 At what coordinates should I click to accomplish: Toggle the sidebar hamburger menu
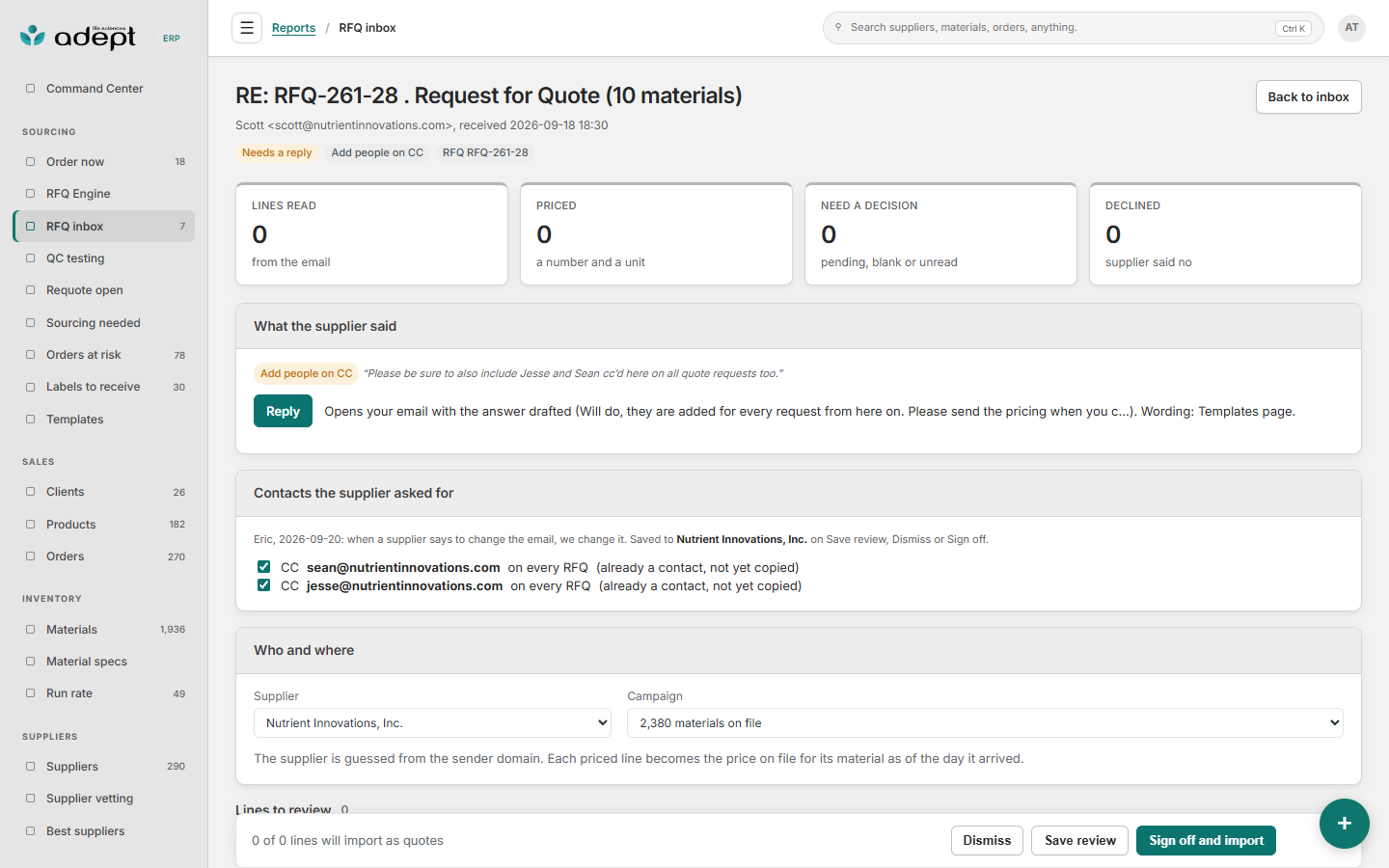(x=247, y=28)
